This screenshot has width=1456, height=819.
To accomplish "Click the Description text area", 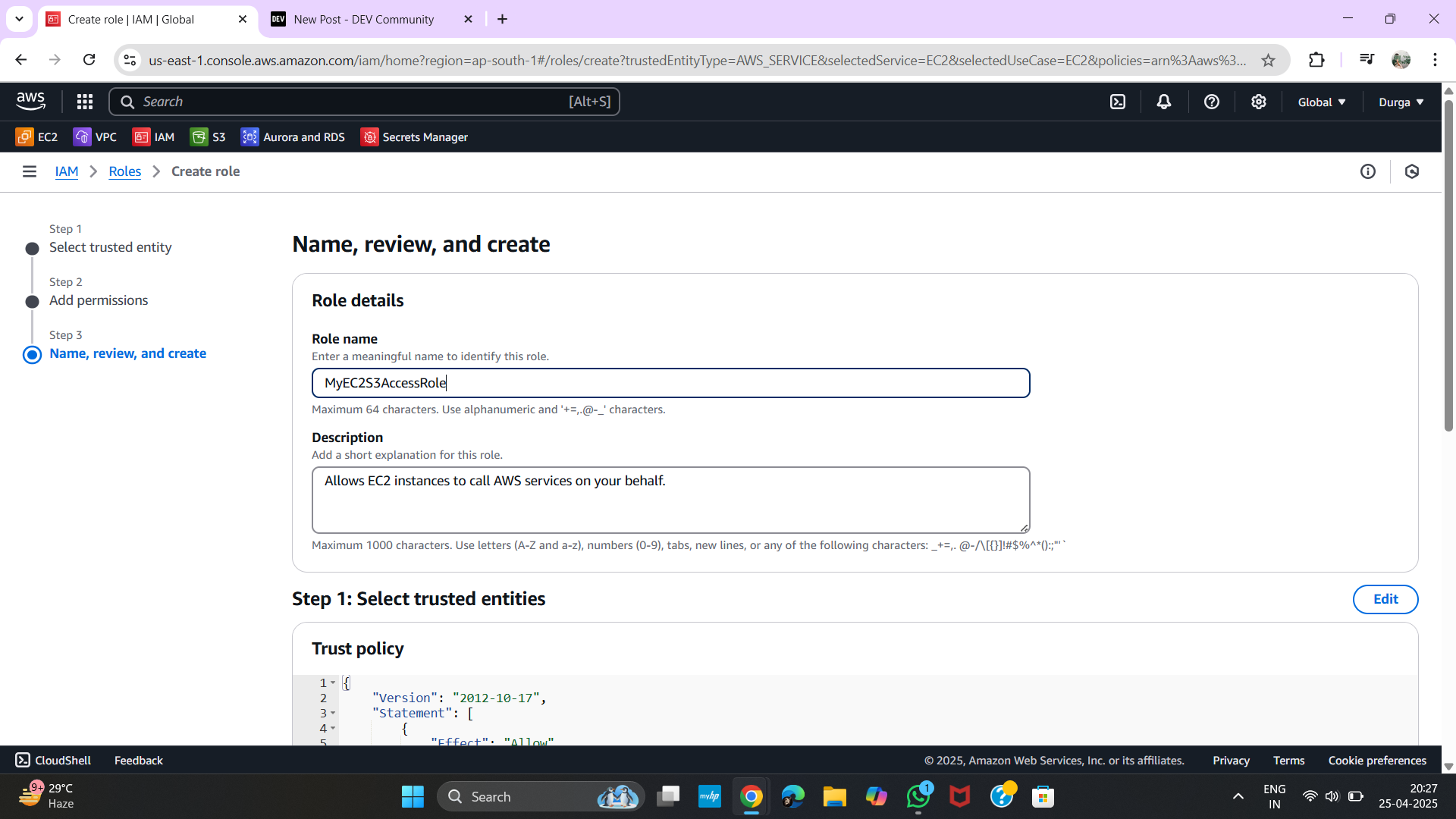I will click(670, 500).
